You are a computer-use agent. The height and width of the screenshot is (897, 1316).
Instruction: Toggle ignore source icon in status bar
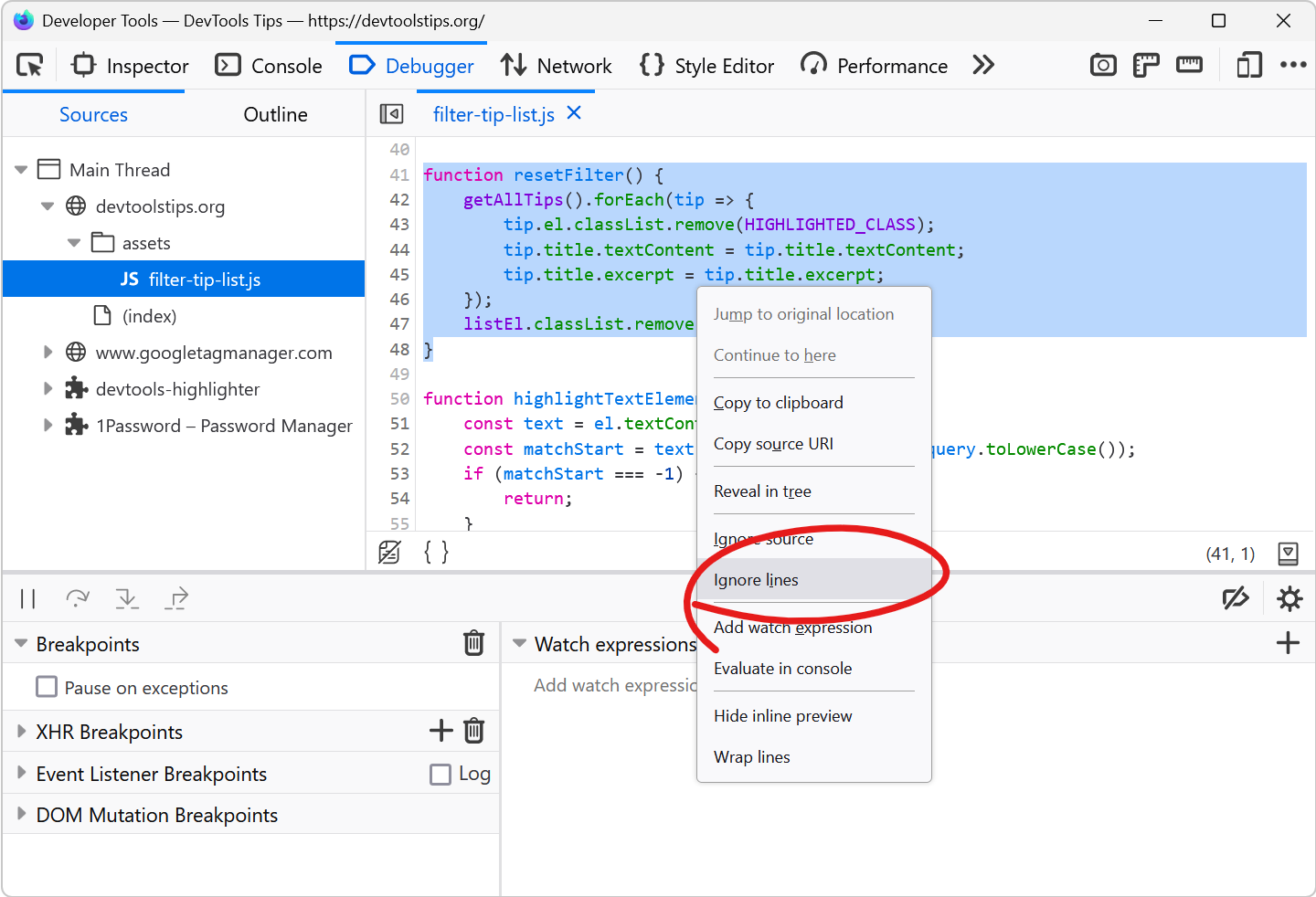point(390,552)
